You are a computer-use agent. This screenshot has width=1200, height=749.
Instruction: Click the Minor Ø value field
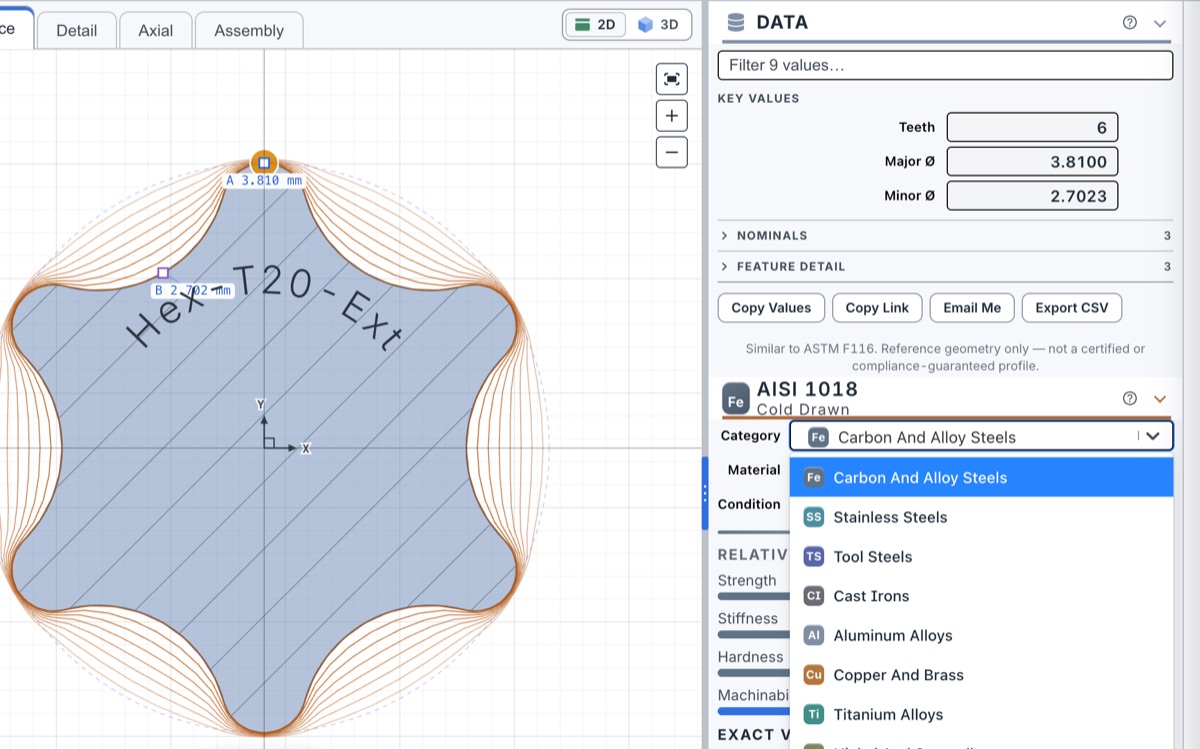[1032, 196]
